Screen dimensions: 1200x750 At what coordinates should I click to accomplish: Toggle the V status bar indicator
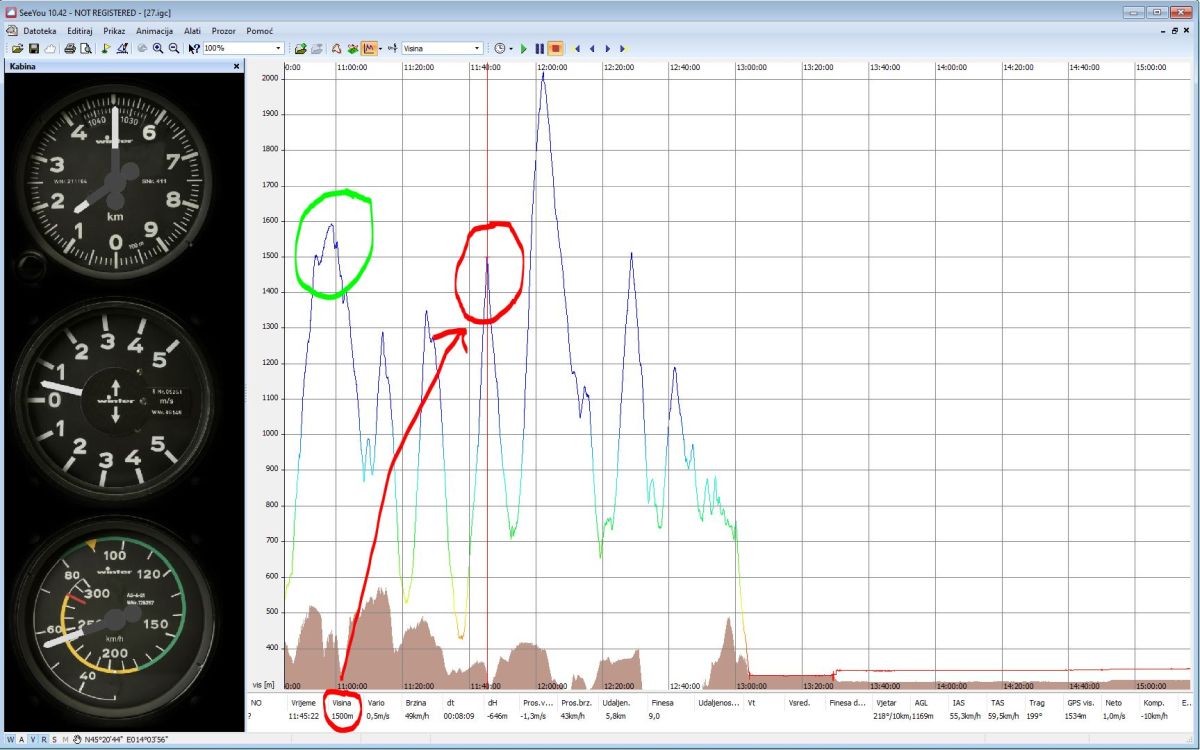[32, 740]
